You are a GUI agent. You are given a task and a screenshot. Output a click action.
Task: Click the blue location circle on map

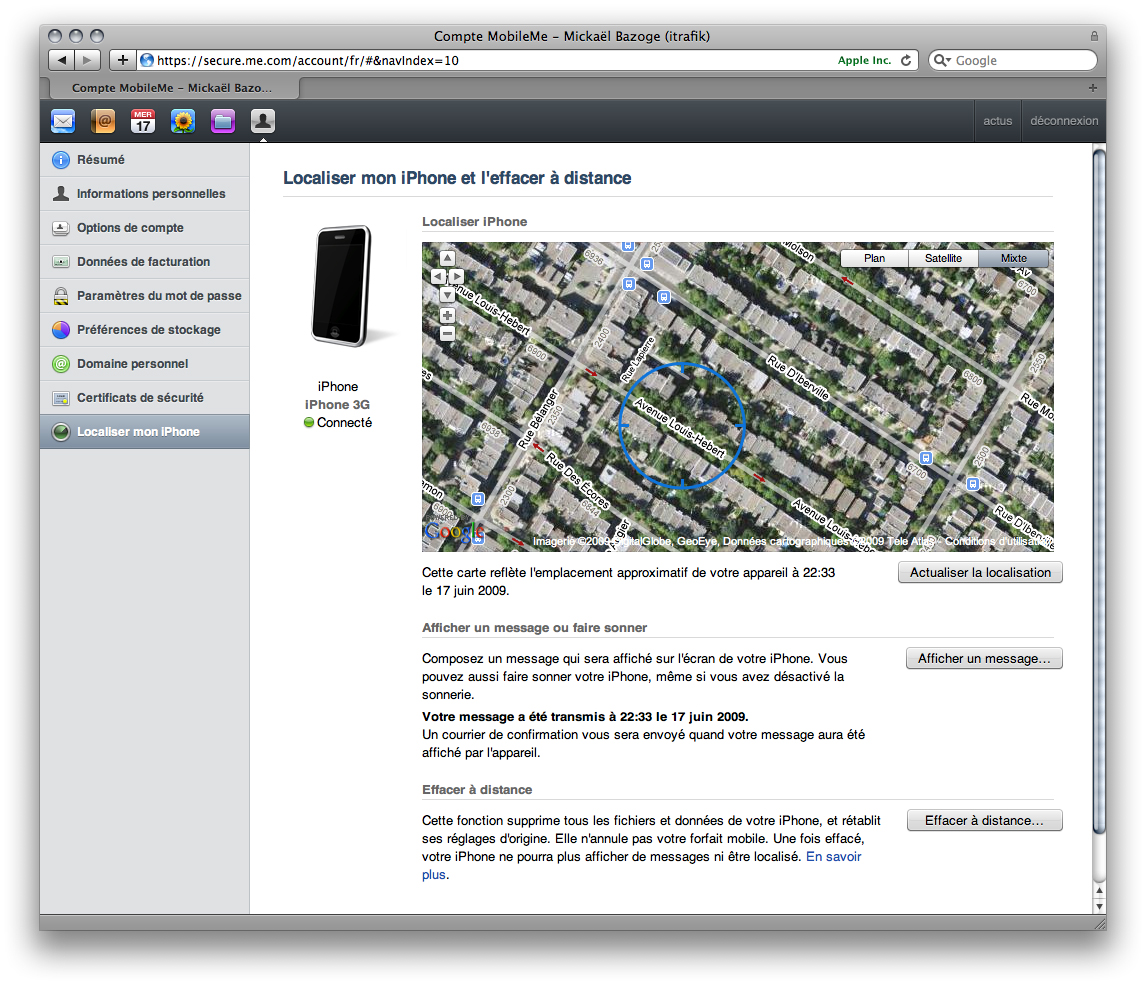click(681, 425)
